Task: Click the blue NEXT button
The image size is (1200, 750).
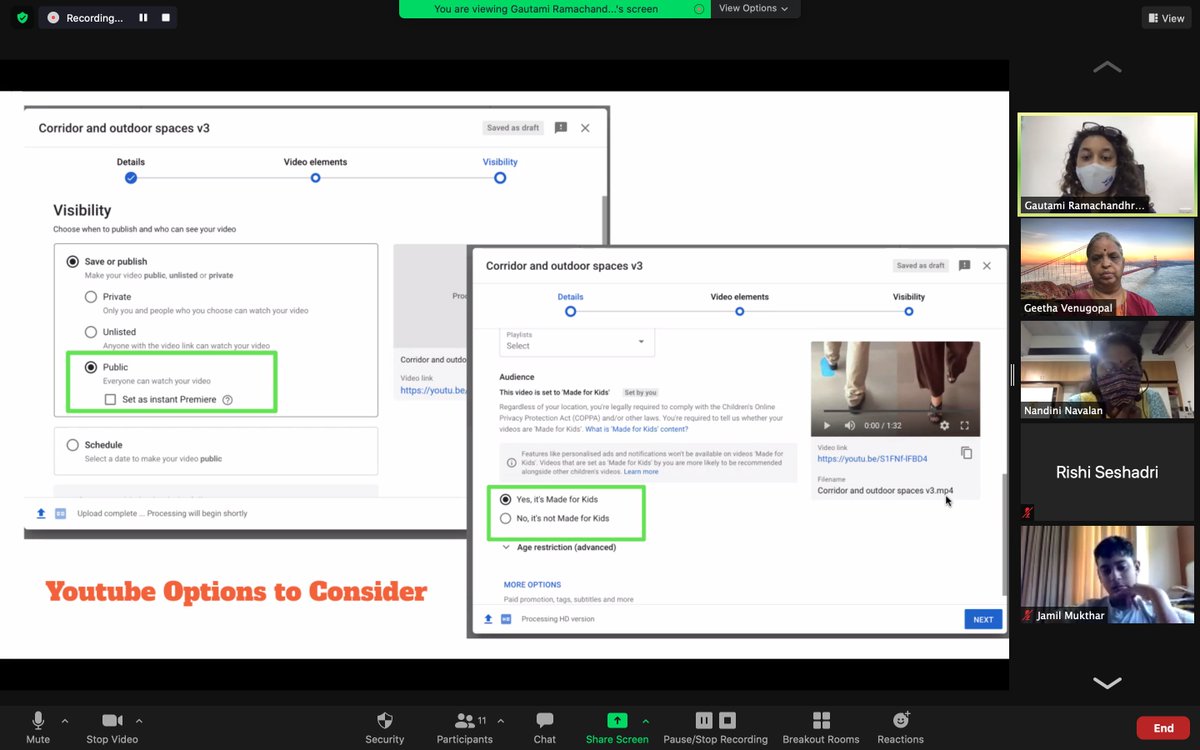Action: 983,619
